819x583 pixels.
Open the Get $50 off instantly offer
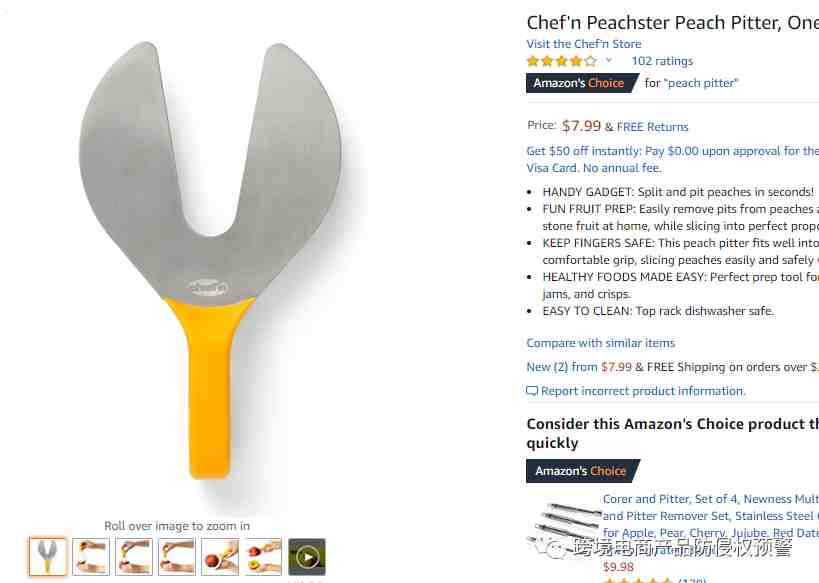pos(672,159)
